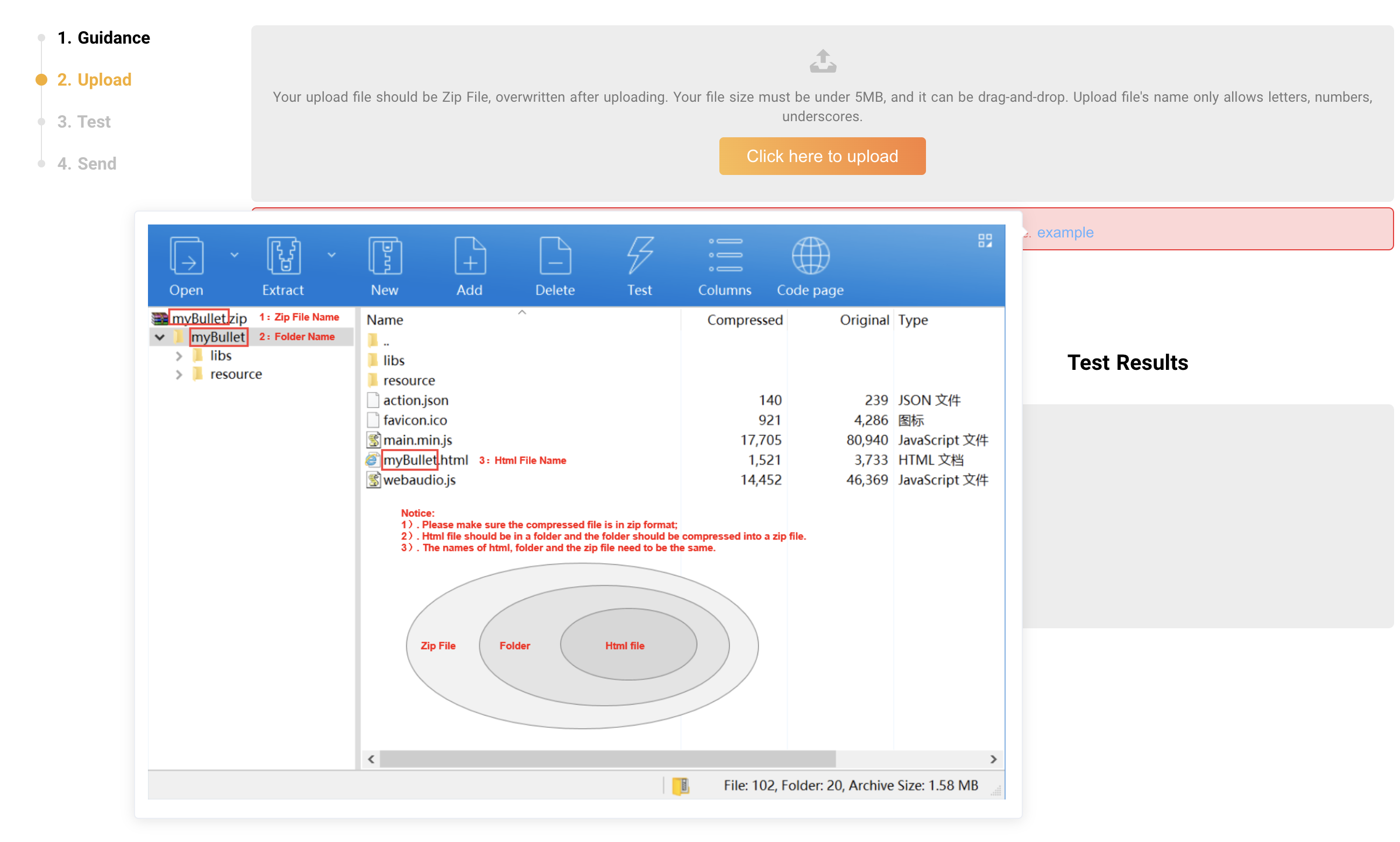1400x842 pixels.
Task: Click the resize grip in status bar corner
Action: (x=996, y=790)
